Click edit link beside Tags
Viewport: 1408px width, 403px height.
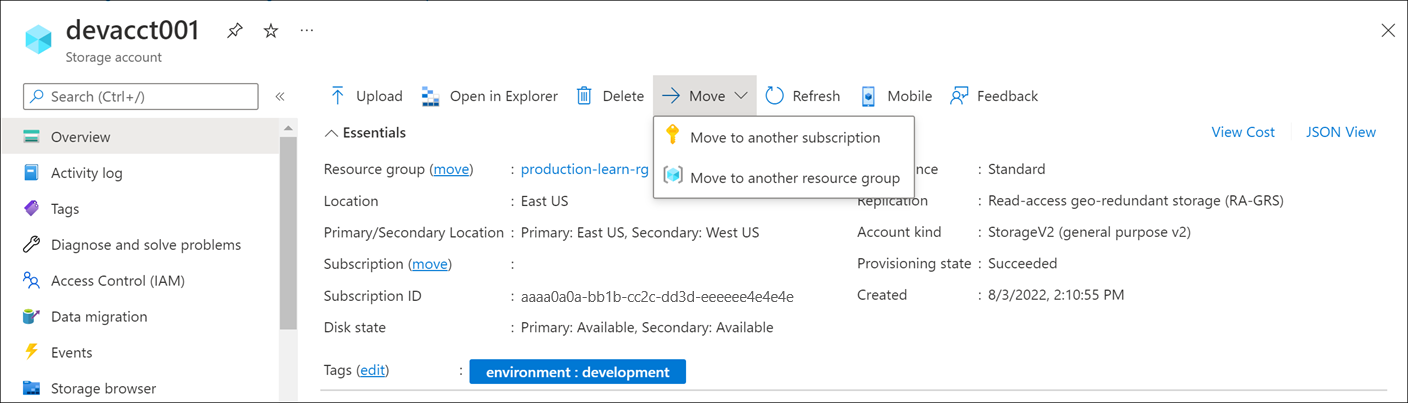(373, 370)
